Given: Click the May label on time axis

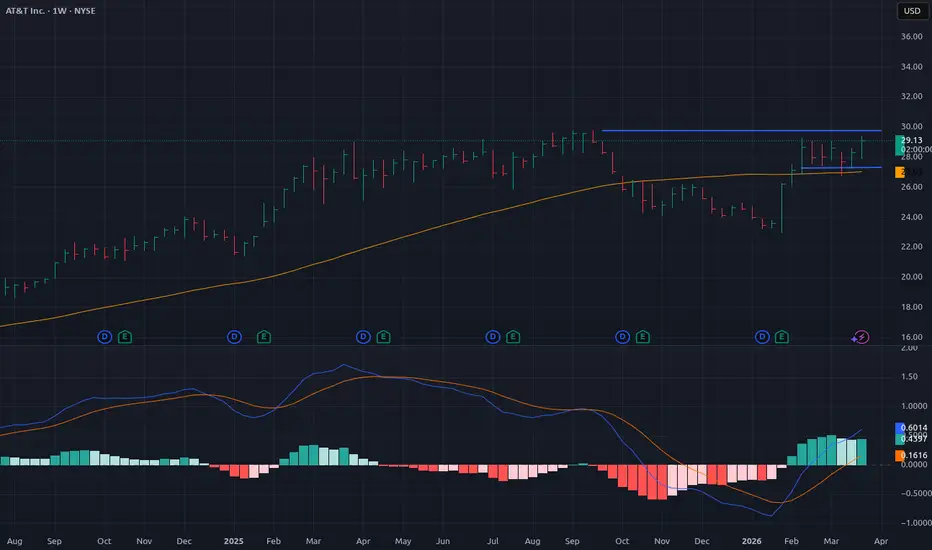Looking at the screenshot, I should (x=403, y=541).
